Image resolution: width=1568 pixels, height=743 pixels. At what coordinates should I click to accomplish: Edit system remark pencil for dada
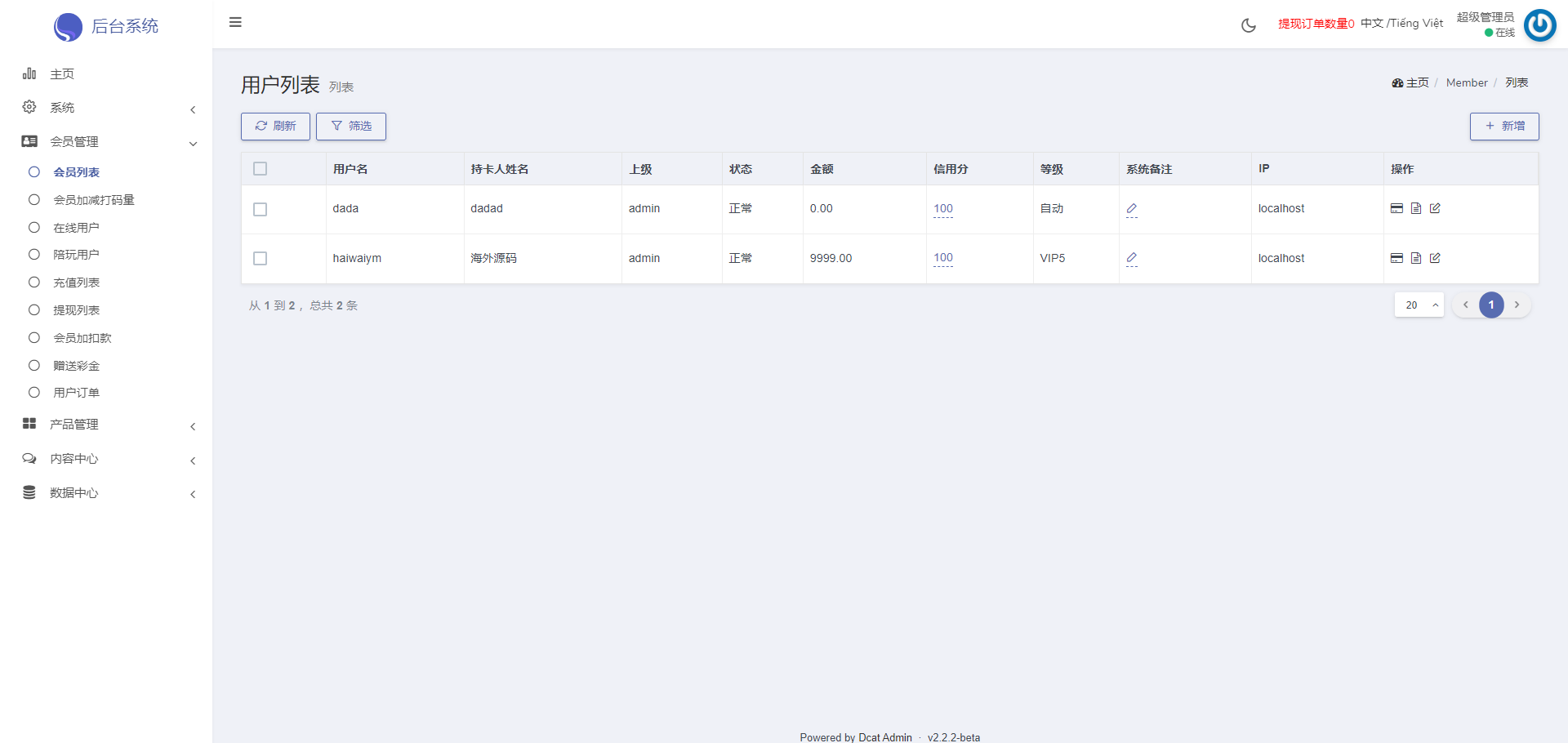(x=1131, y=209)
